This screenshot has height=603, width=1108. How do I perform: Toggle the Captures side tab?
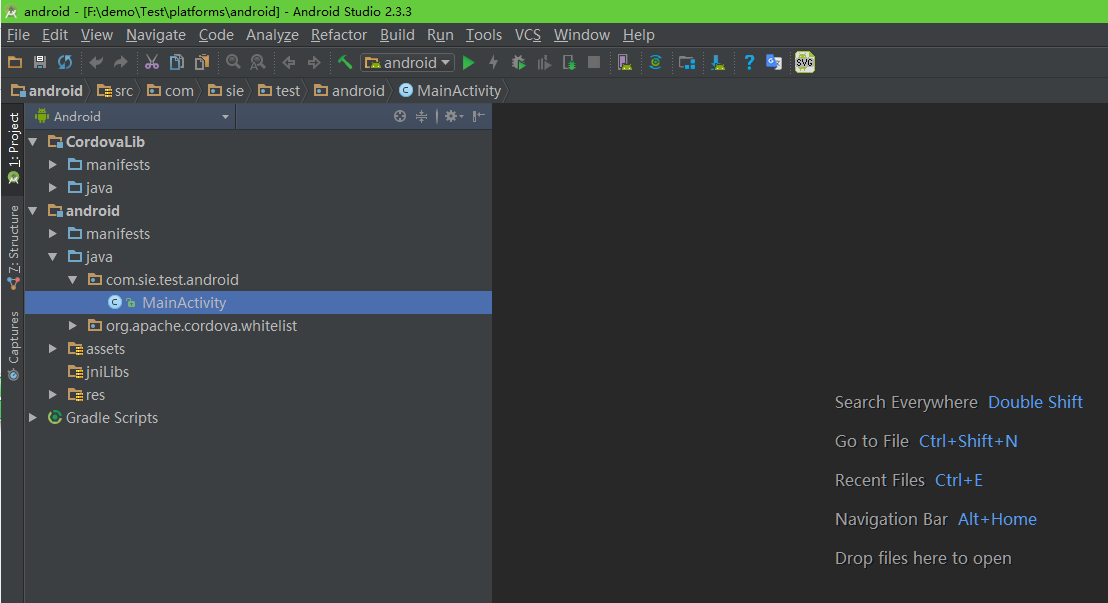coord(13,346)
